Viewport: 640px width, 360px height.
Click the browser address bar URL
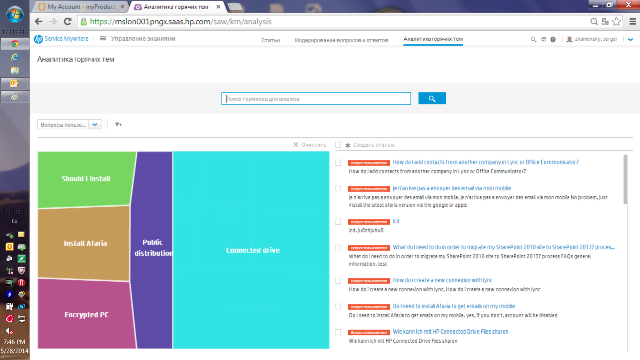180,22
